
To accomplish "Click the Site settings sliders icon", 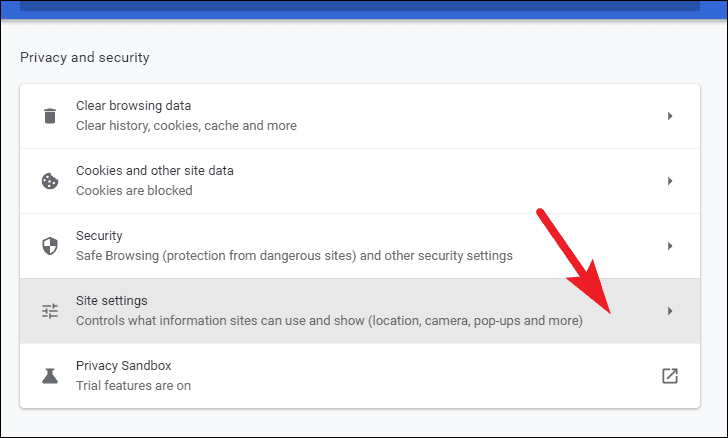I will 50,311.
